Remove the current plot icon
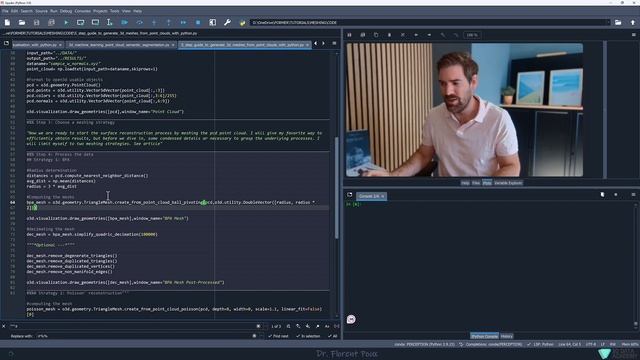 click(x=389, y=35)
